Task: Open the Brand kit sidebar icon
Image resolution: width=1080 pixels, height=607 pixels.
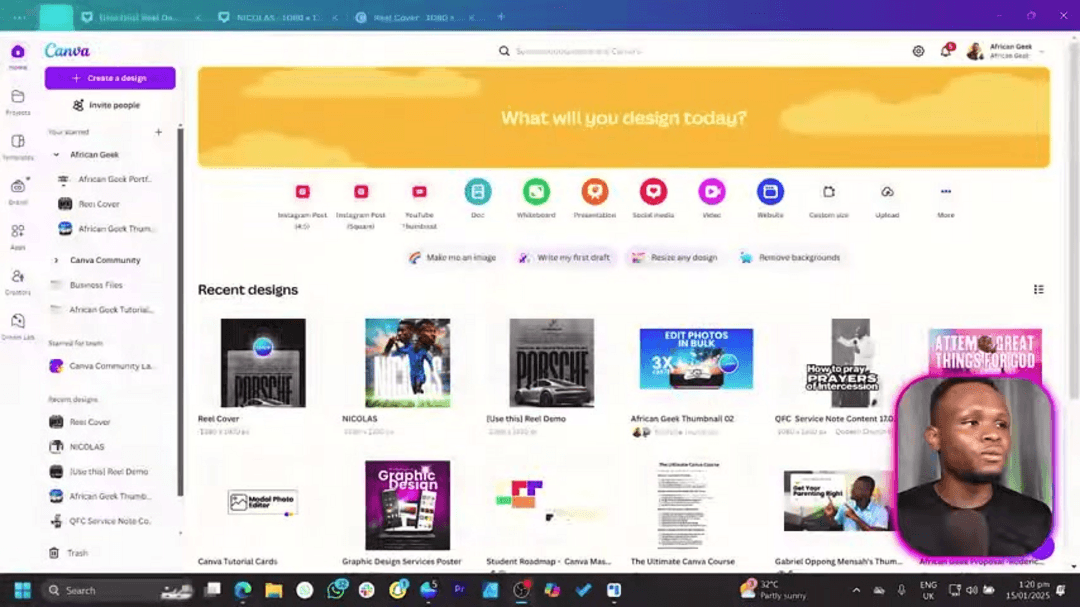Action: 17,188
